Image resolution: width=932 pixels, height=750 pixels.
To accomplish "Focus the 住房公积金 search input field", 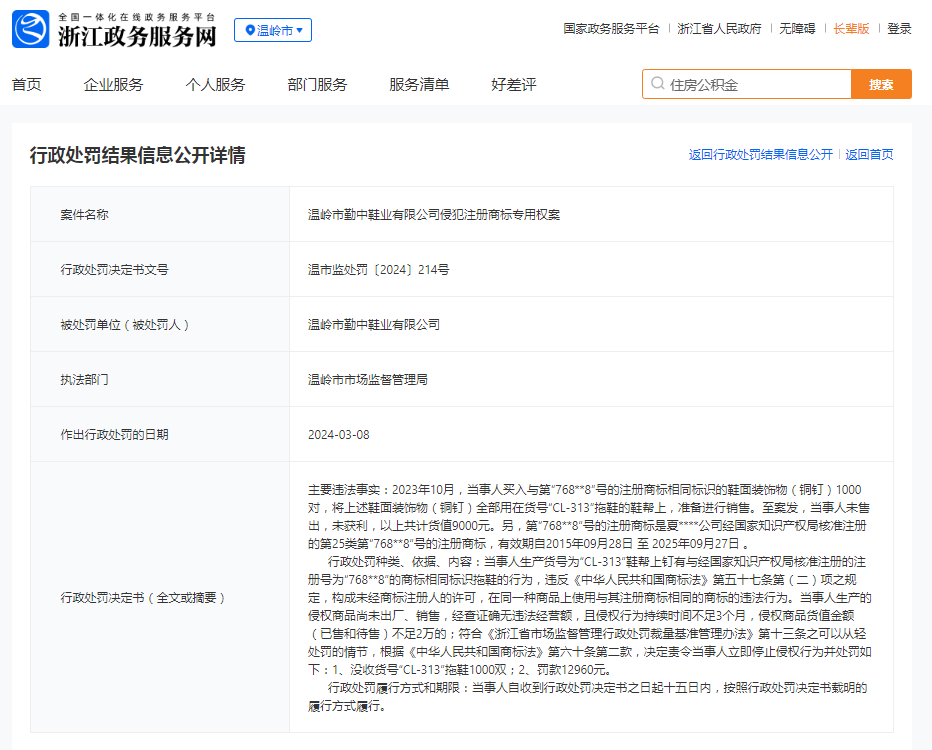I will pos(755,85).
